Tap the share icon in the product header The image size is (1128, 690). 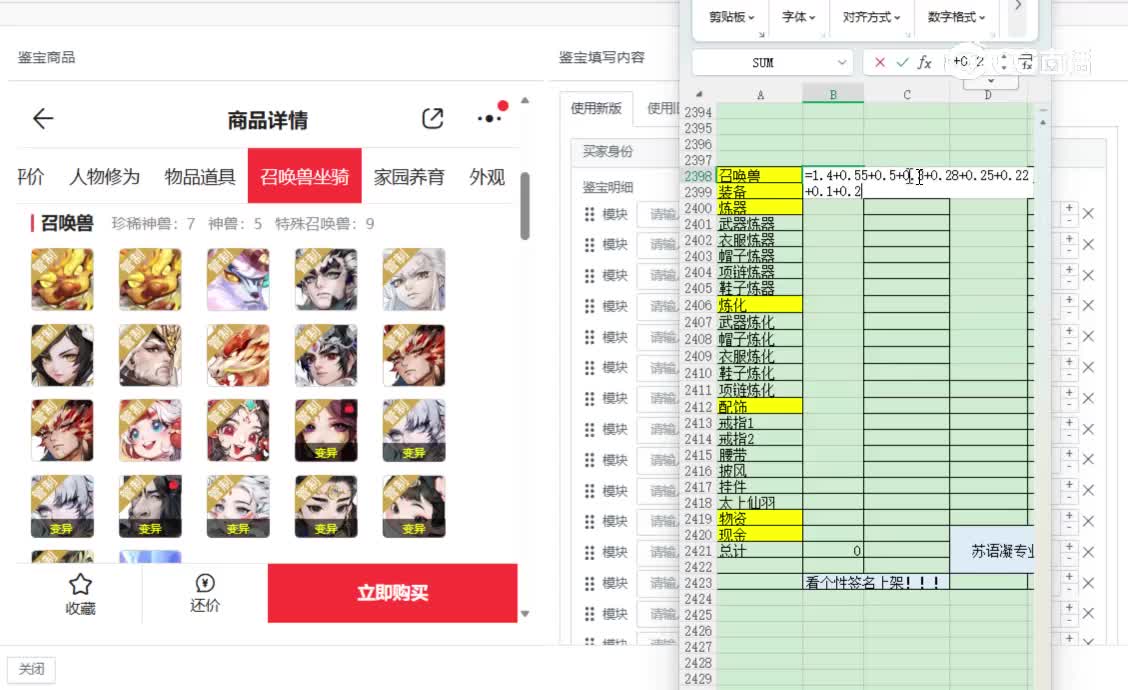432,119
